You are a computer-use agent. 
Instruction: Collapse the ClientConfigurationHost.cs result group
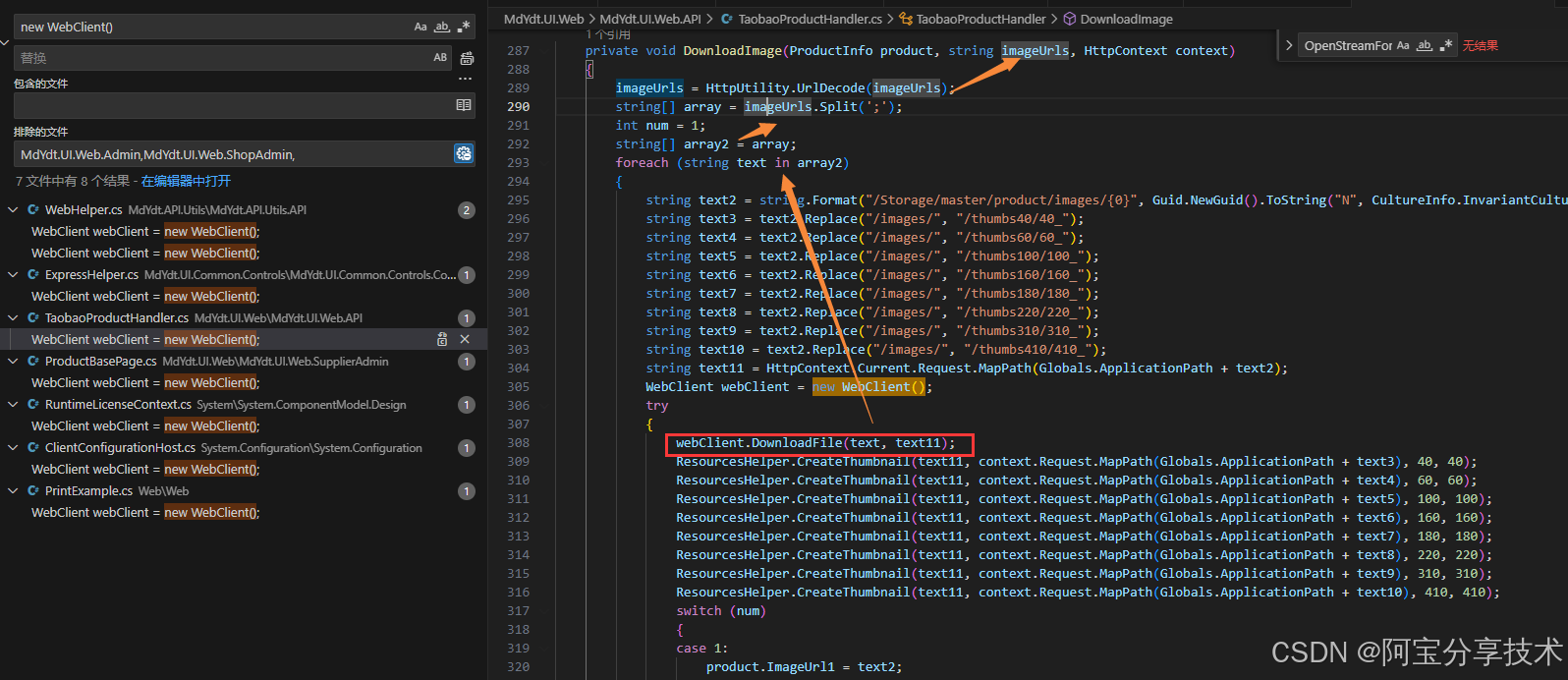(x=13, y=447)
